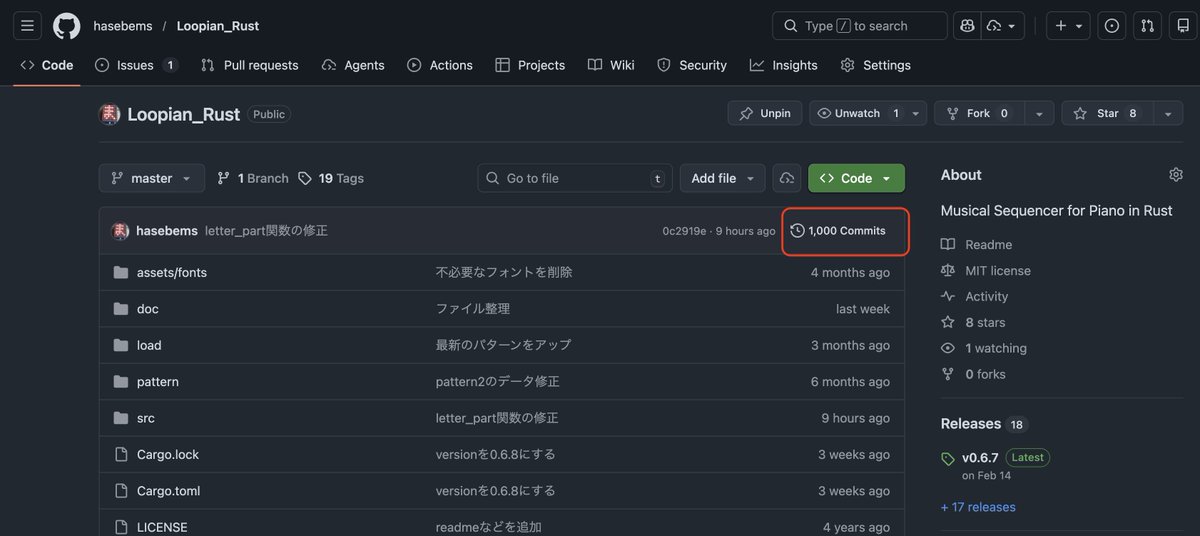The height and width of the screenshot is (536, 1200).
Task: Open the LICENSE file
Action: tap(162, 527)
